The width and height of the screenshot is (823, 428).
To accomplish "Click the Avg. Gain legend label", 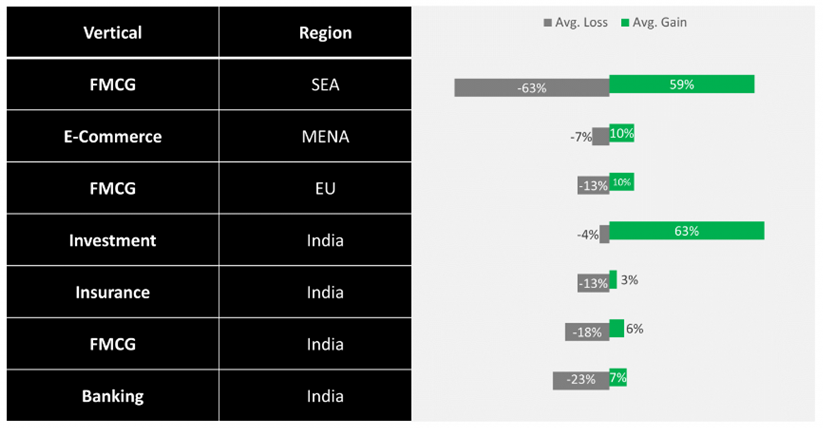I will [x=660, y=22].
